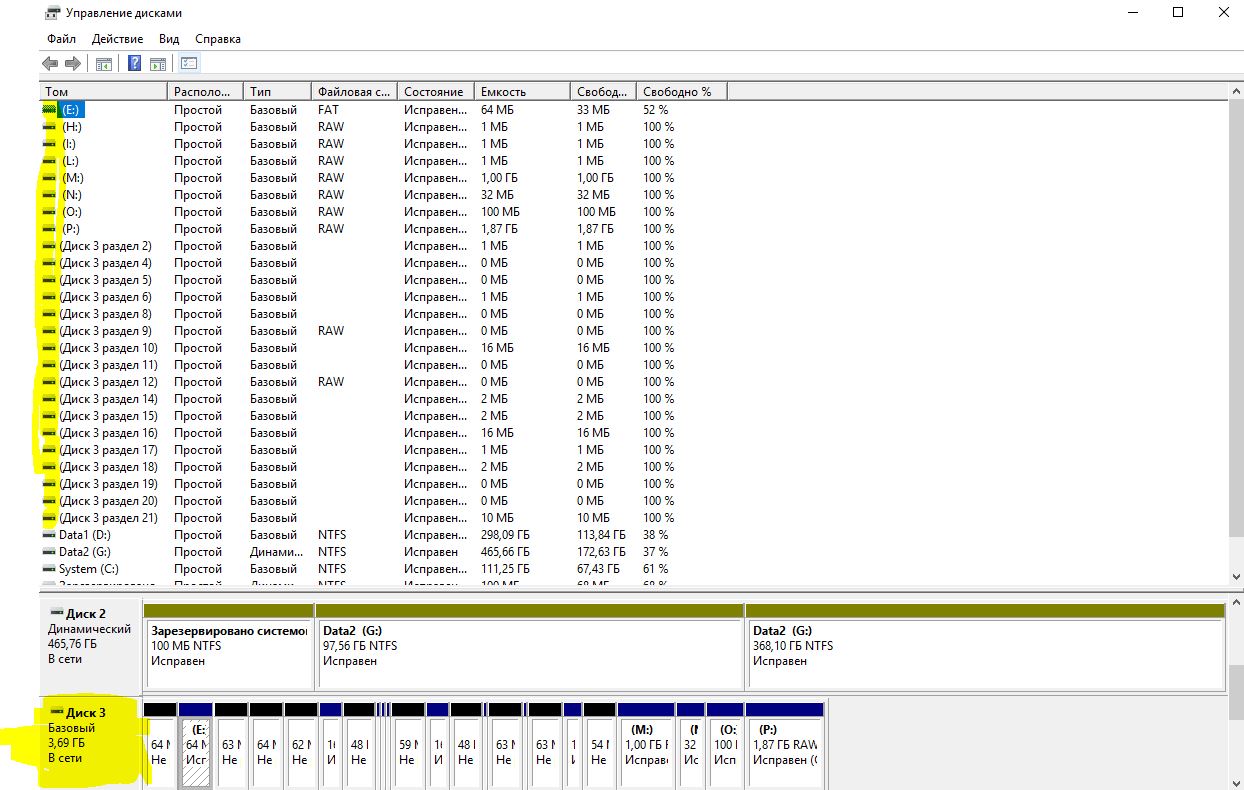Screen dimensions: 1244x790
Task: Toggle the show/hide console tree icon
Action: [x=103, y=64]
